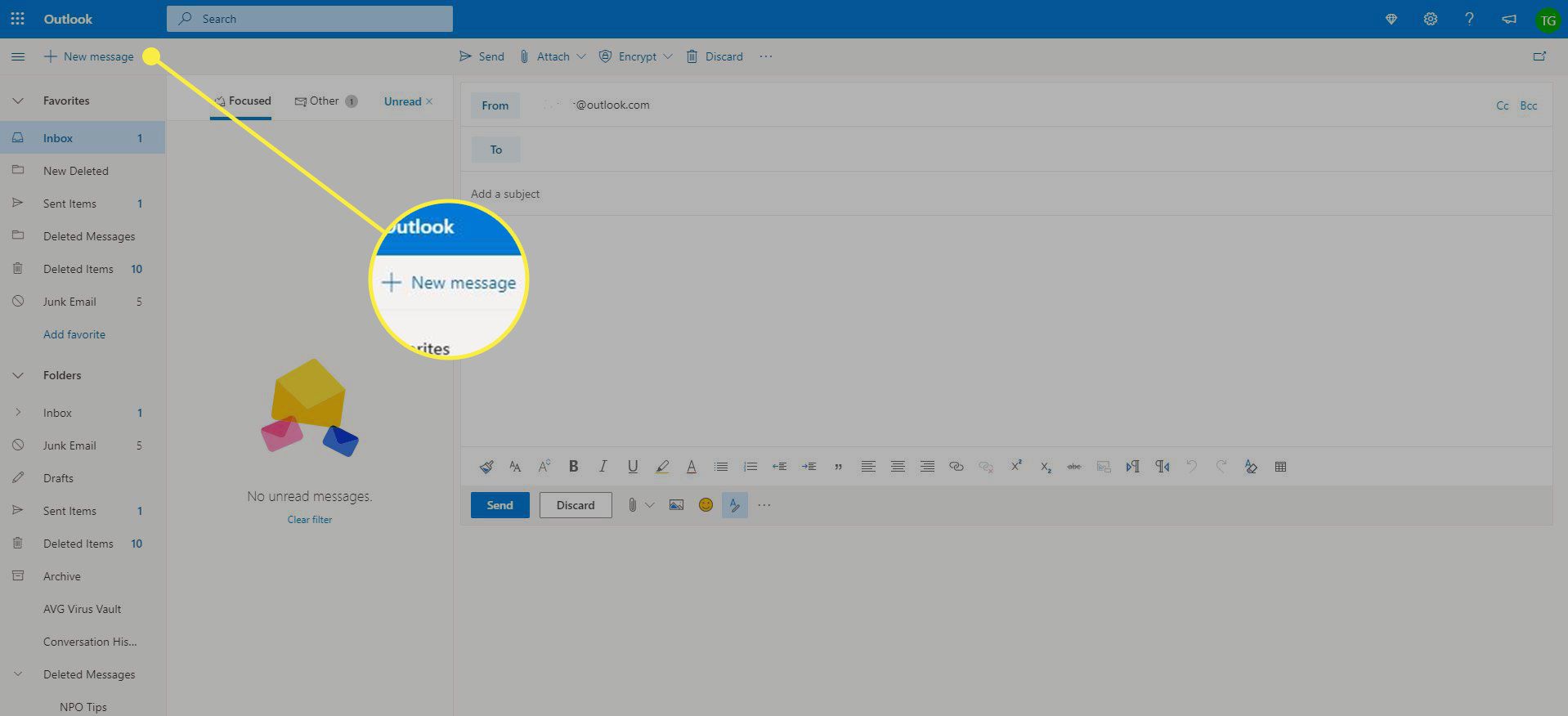Click the Format painter icon

486,467
